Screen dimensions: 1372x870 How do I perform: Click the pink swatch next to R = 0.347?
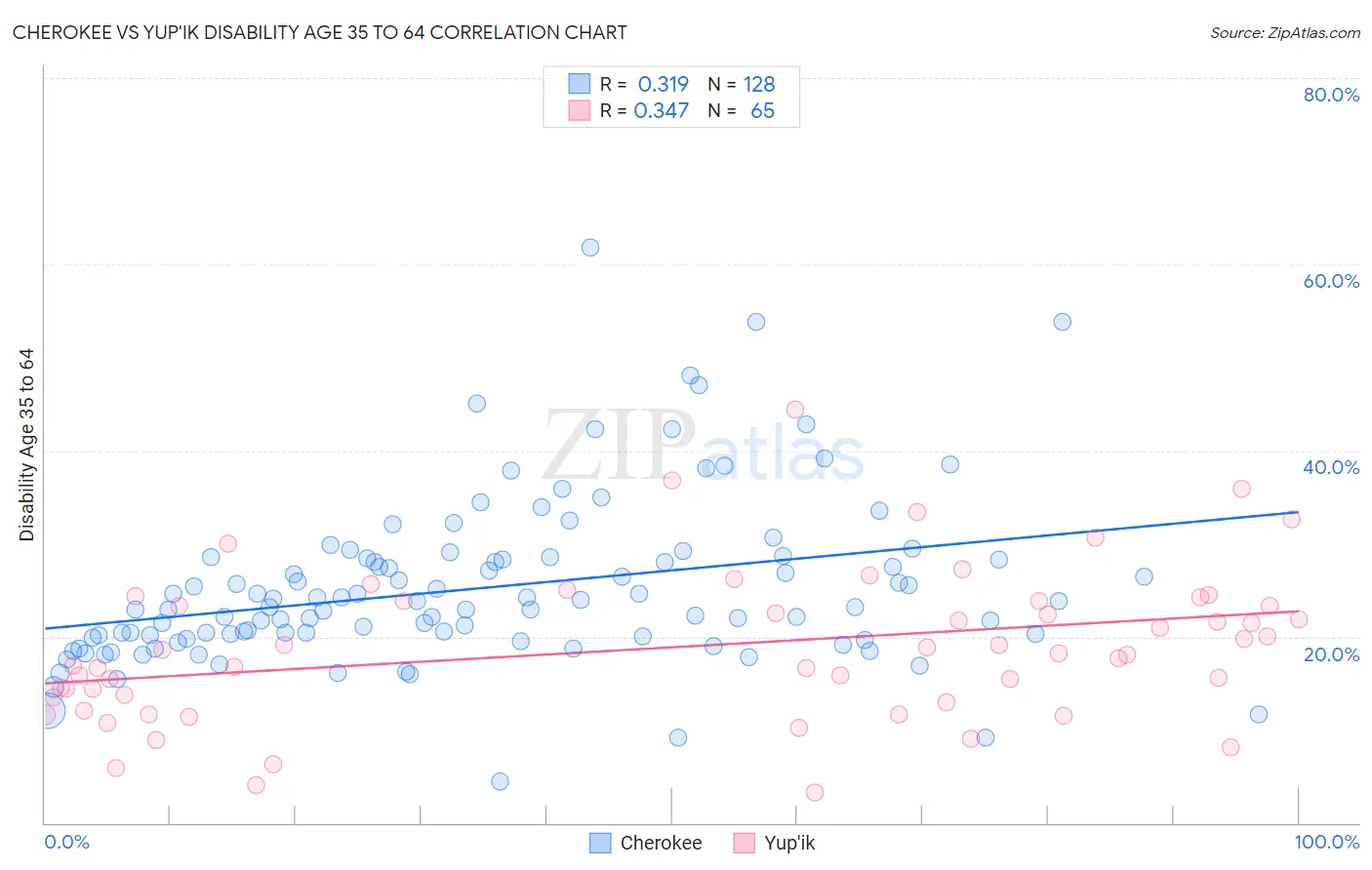tap(580, 110)
